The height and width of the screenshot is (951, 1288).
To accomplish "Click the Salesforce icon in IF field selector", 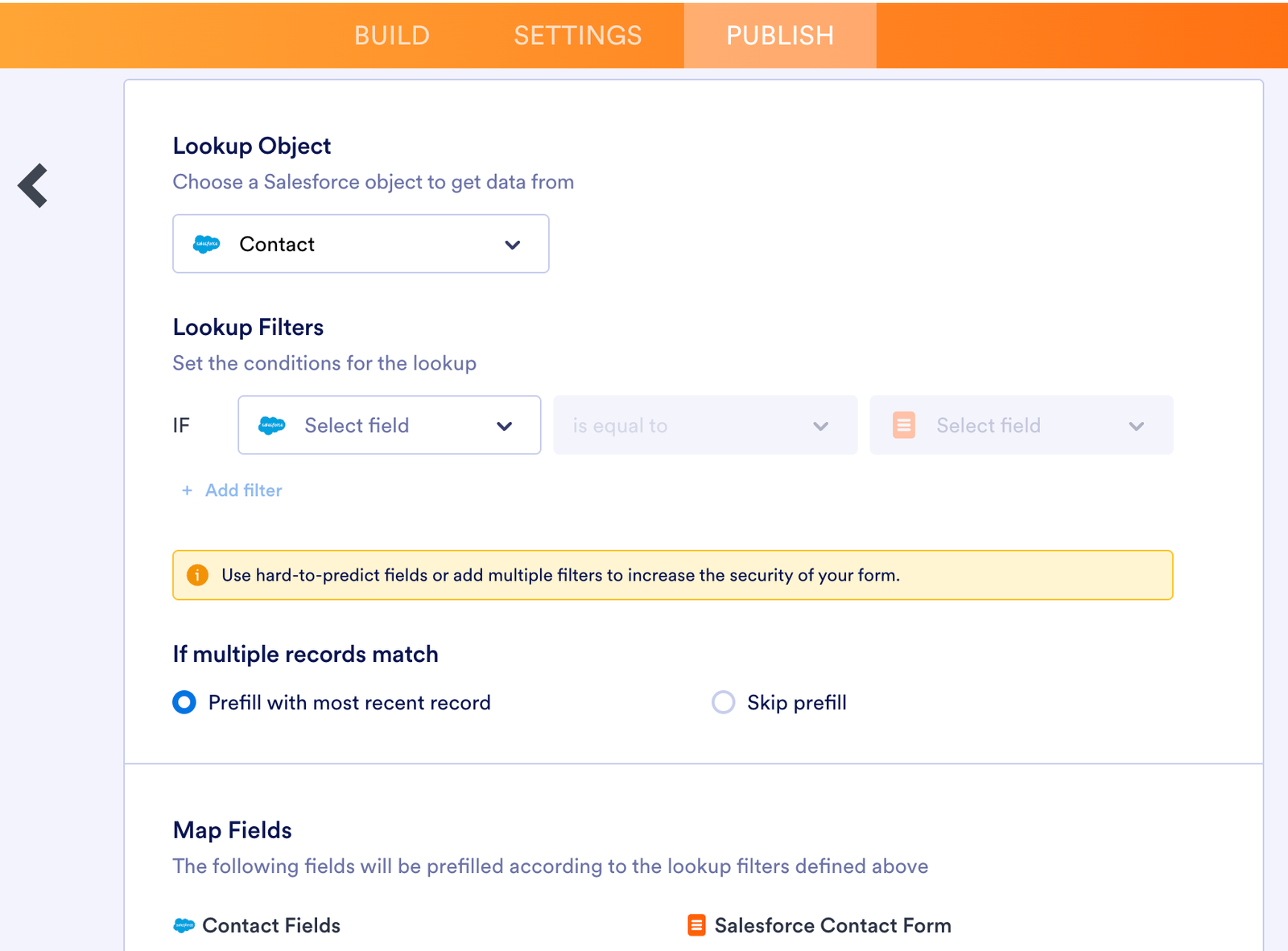I will point(272,425).
